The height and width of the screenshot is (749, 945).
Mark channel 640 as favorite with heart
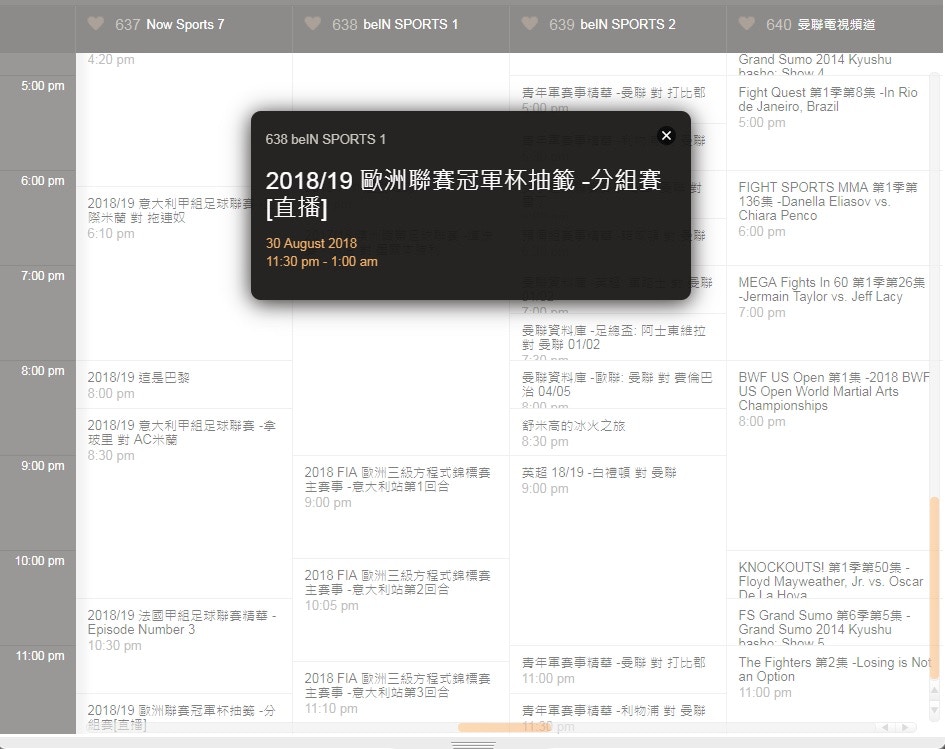click(747, 24)
